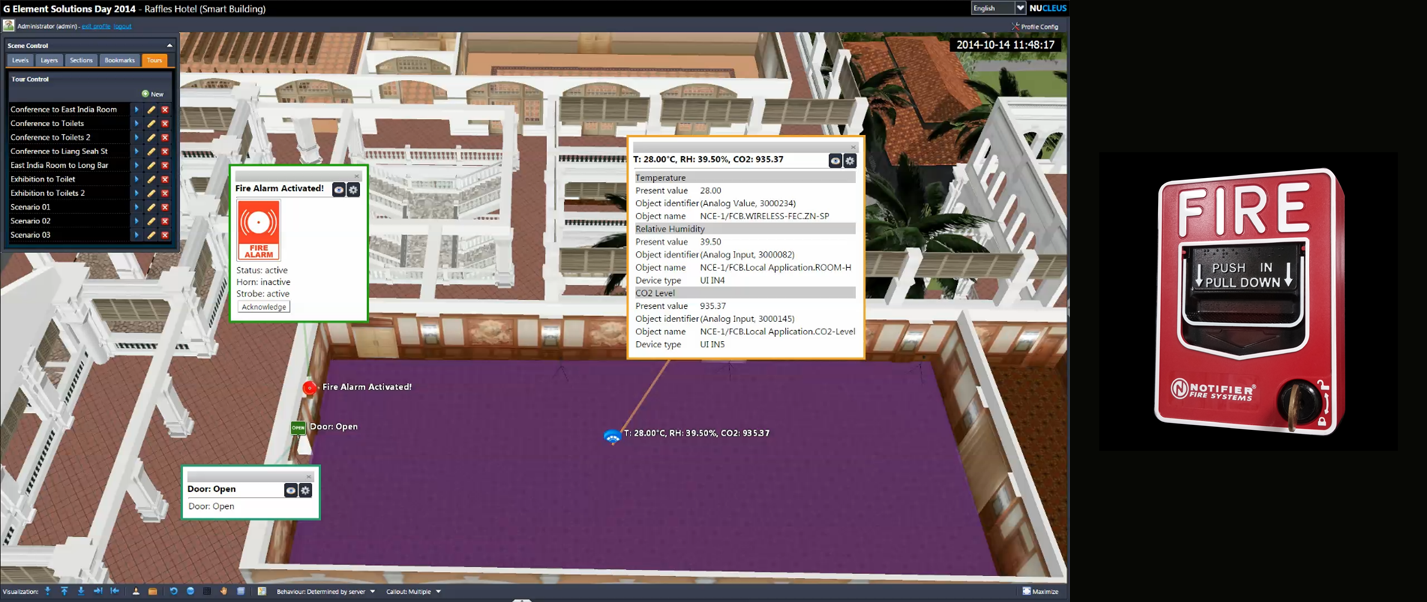Switch to the Bookmarks tab
The image size is (1427, 602).
tap(120, 61)
